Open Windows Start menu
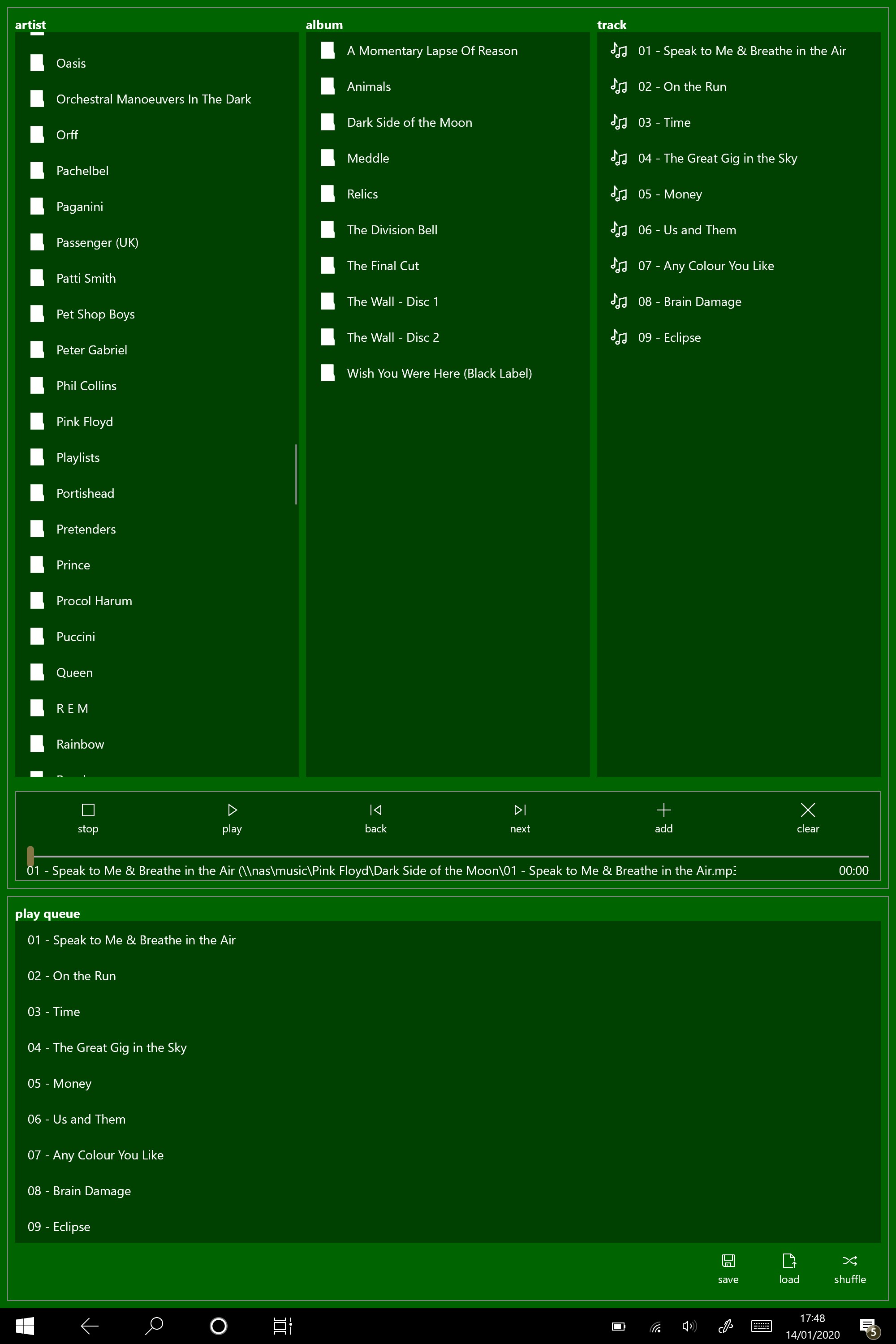 click(x=25, y=1326)
